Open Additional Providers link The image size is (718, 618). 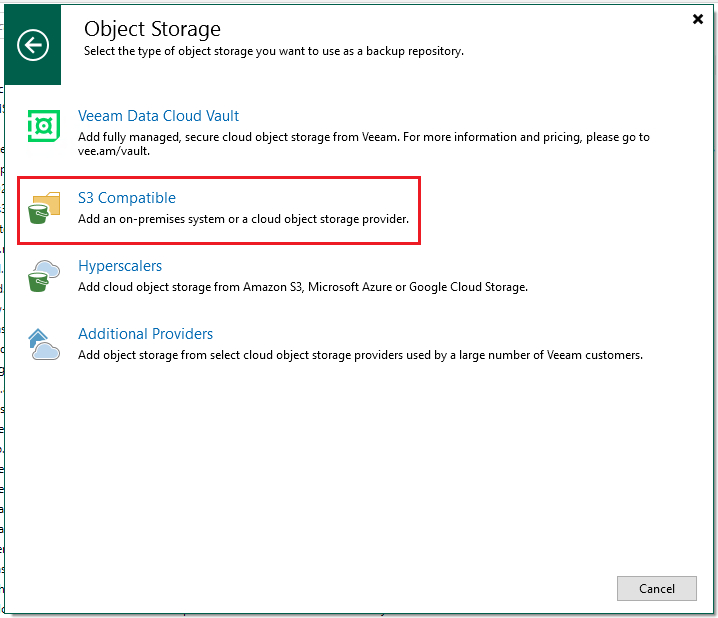pos(146,334)
